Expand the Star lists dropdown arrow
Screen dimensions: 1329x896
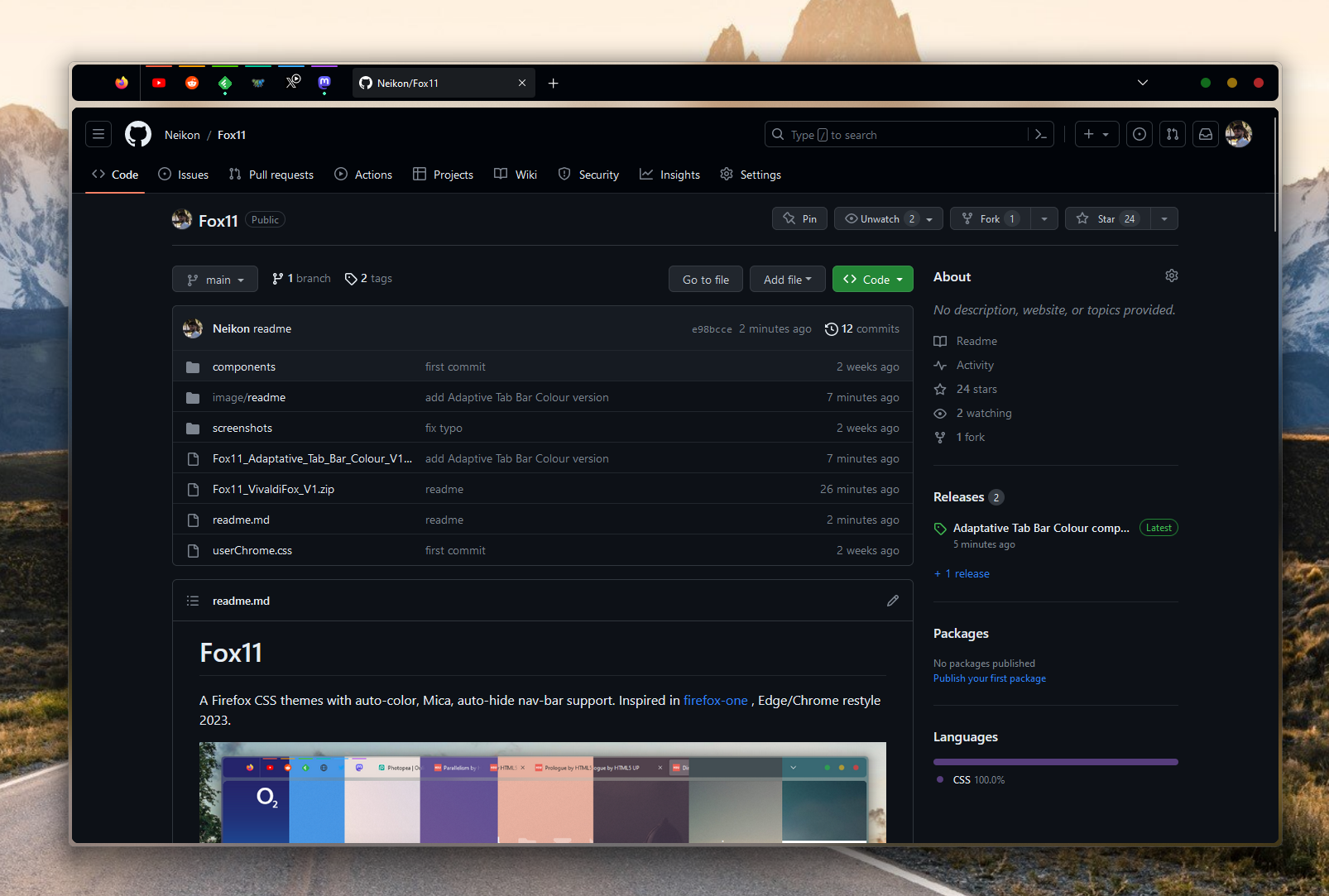[1164, 218]
